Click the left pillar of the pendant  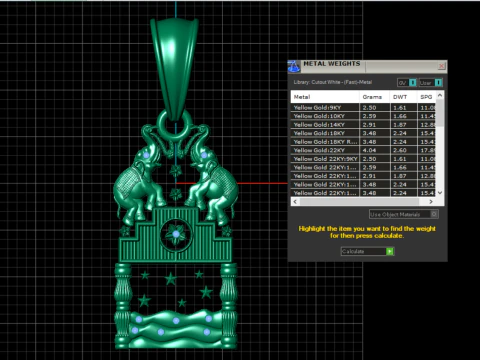point(123,306)
